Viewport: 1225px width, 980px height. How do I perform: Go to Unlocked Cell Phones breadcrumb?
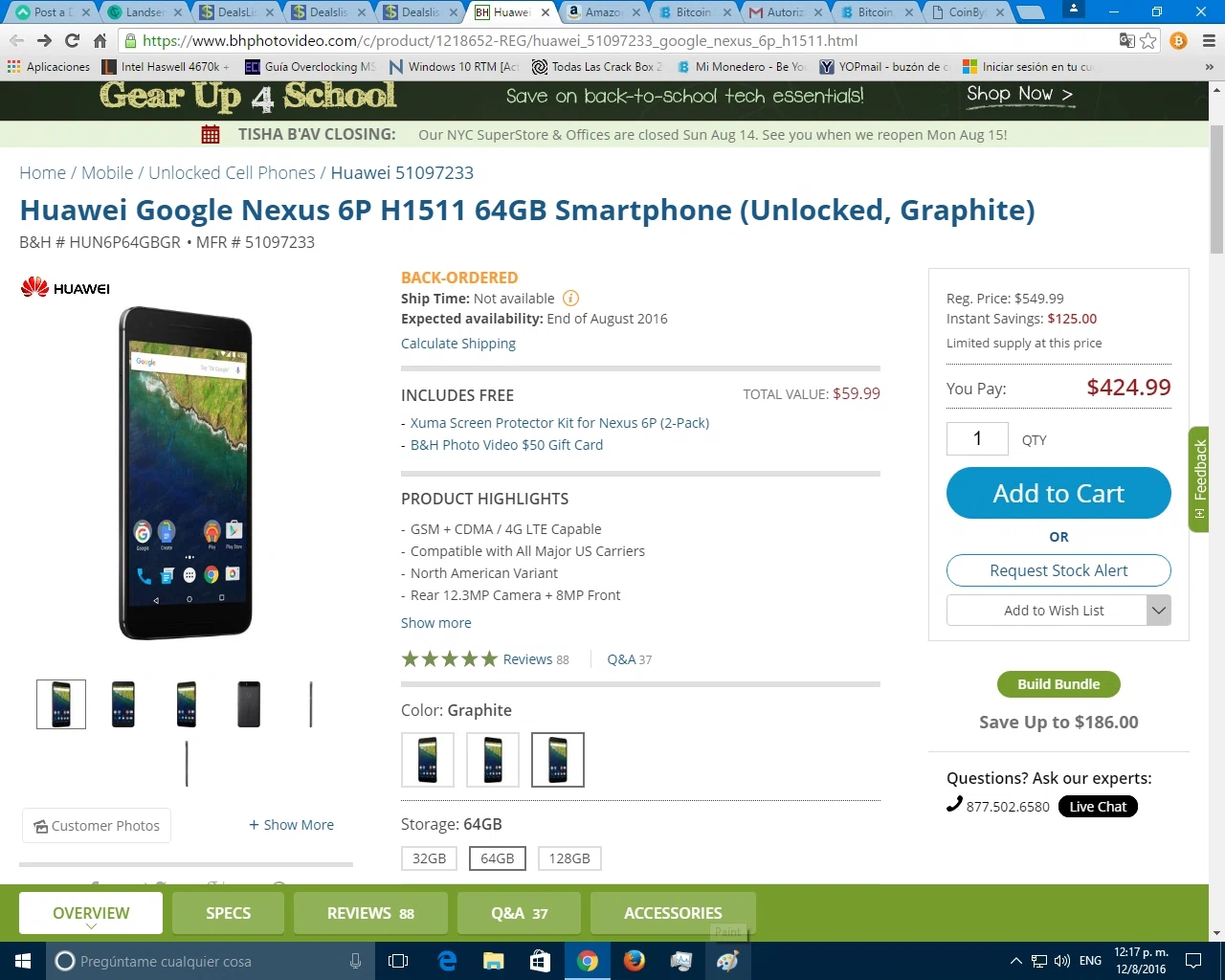coord(232,173)
